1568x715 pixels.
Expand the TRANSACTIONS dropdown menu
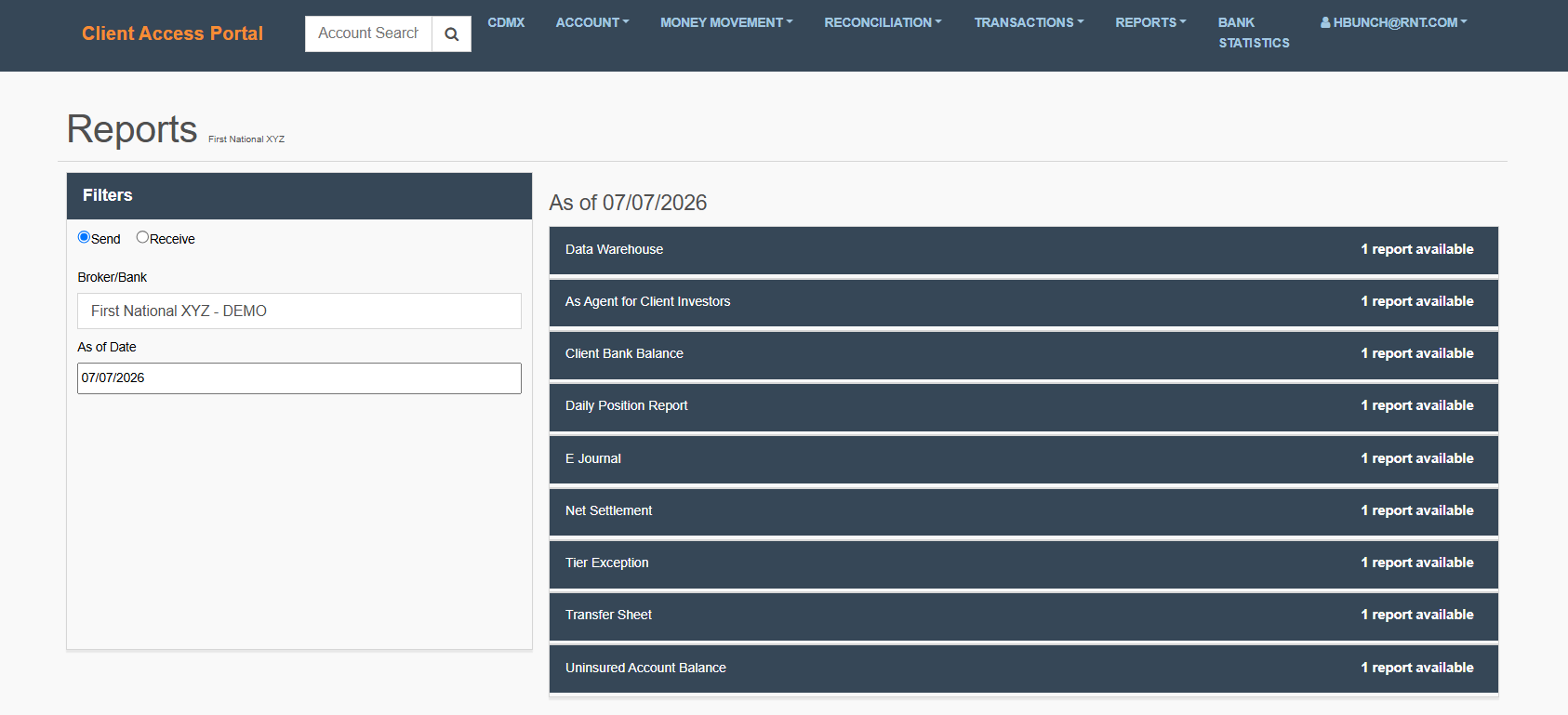pyautogui.click(x=1029, y=22)
